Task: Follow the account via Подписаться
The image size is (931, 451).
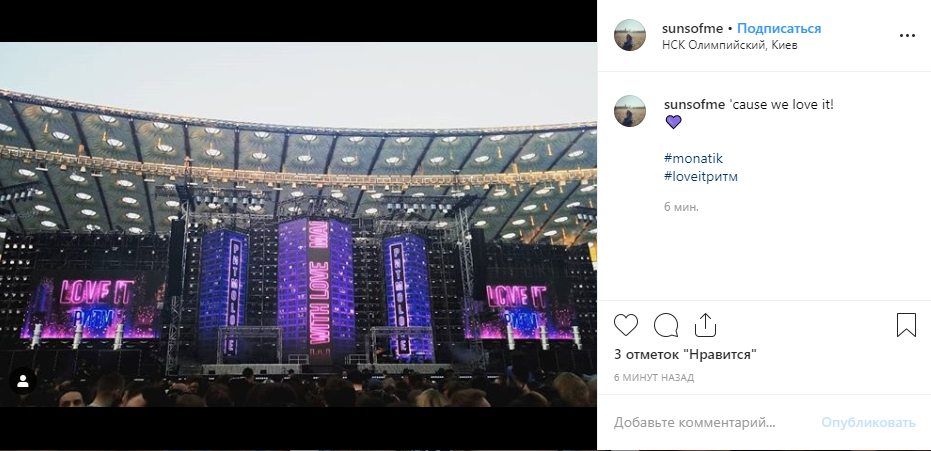Action: pyautogui.click(x=779, y=28)
